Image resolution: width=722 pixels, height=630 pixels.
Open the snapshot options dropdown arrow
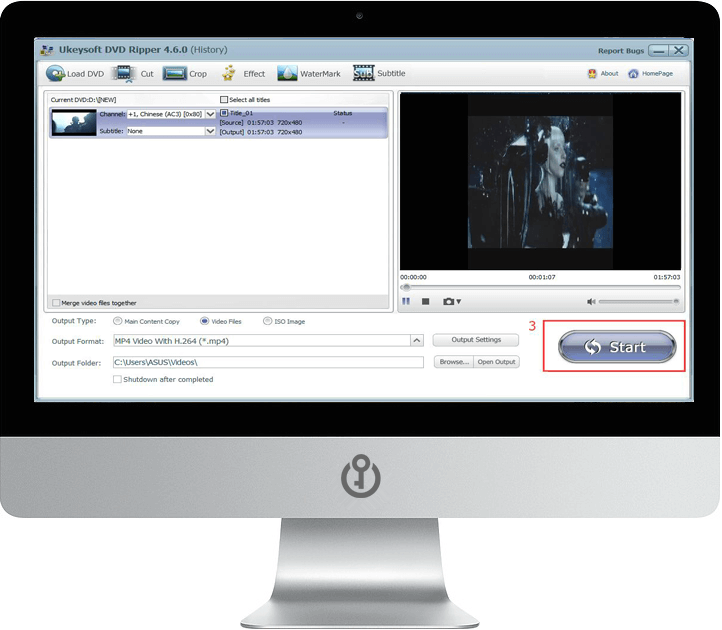(459, 302)
